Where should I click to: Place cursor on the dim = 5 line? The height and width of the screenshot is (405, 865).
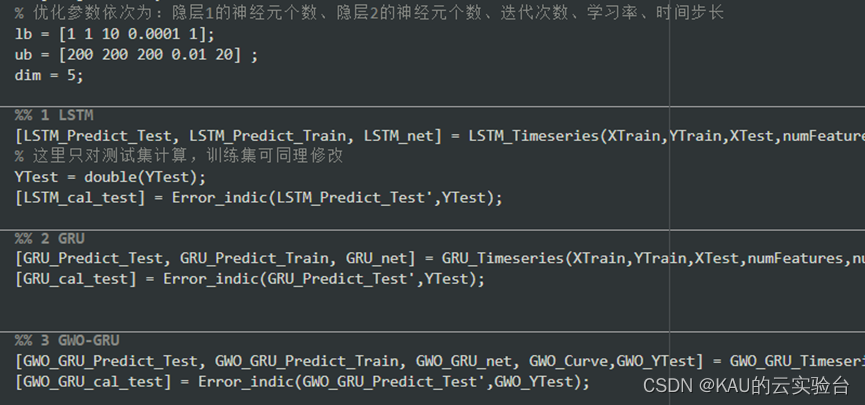49,75
